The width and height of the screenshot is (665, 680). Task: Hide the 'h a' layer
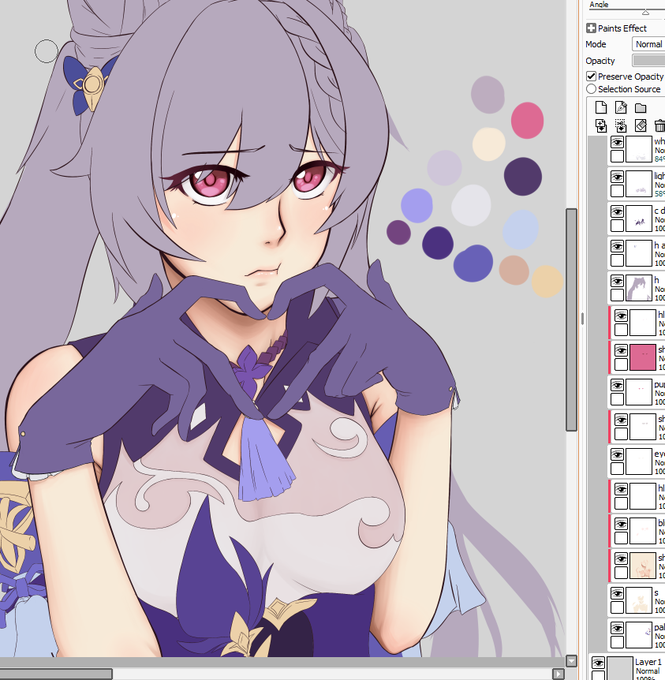click(x=617, y=246)
